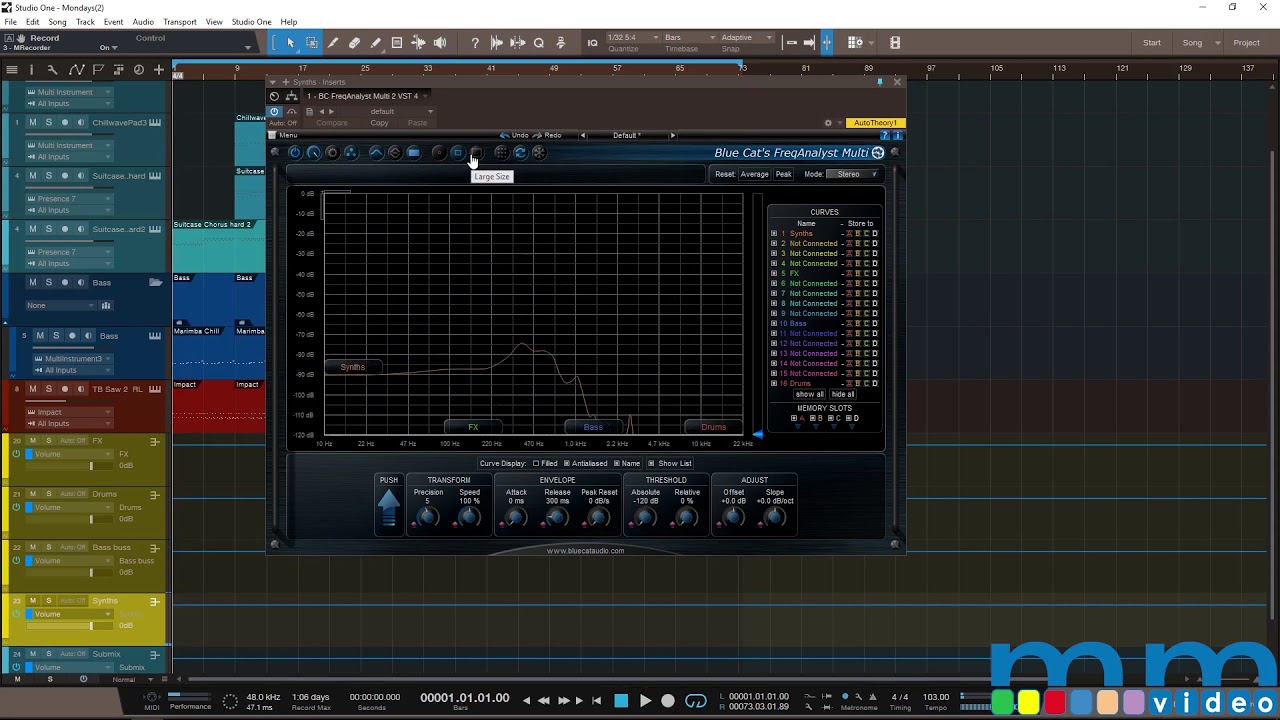The width and height of the screenshot is (1280, 720).
Task: Click show all curves button
Action: 809,395
